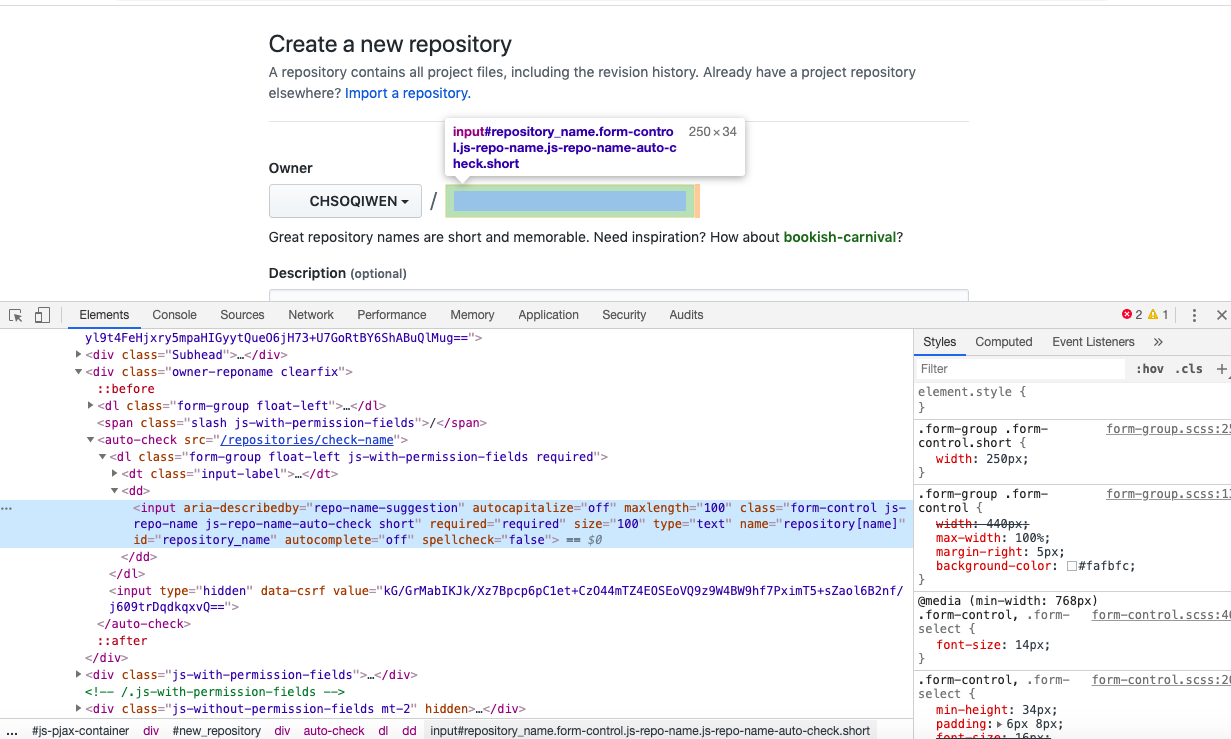Close the DevTools panel
The image size is (1231, 739).
click(1221, 315)
